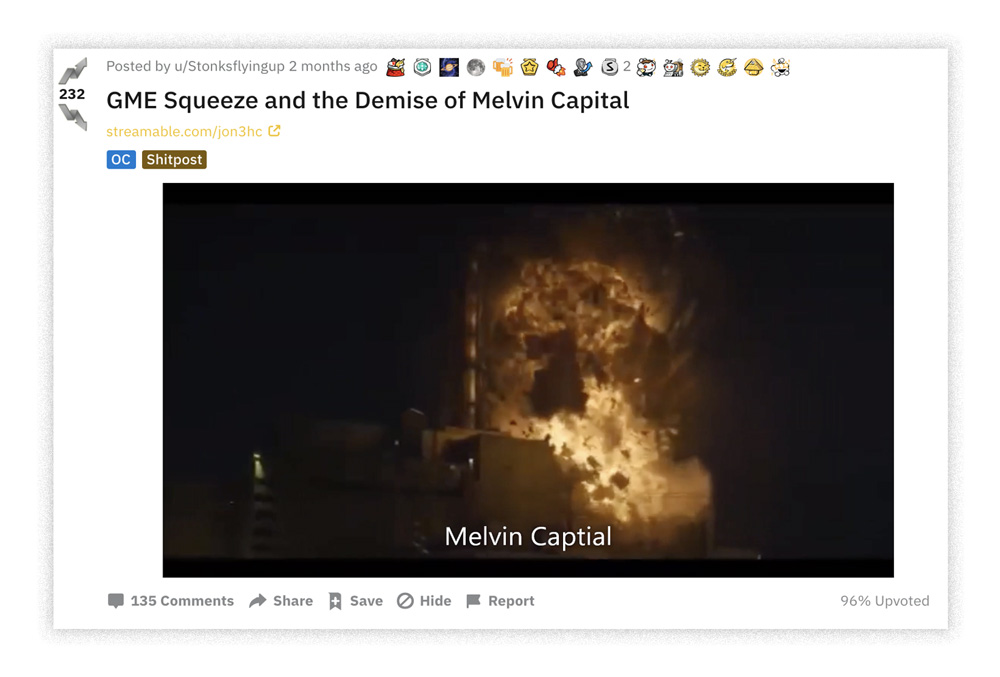Screen dimensions: 1000x677
Task: Share this post
Action: click(x=281, y=601)
